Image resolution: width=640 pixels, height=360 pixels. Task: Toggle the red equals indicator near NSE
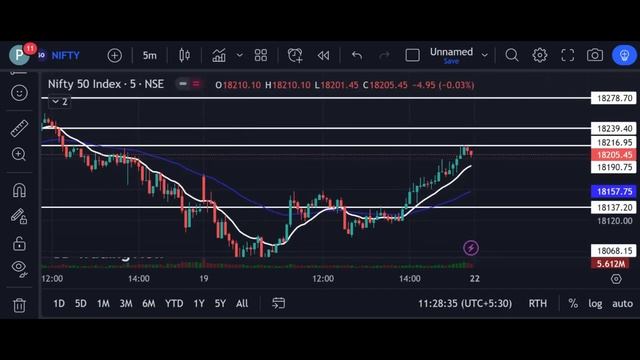196,84
